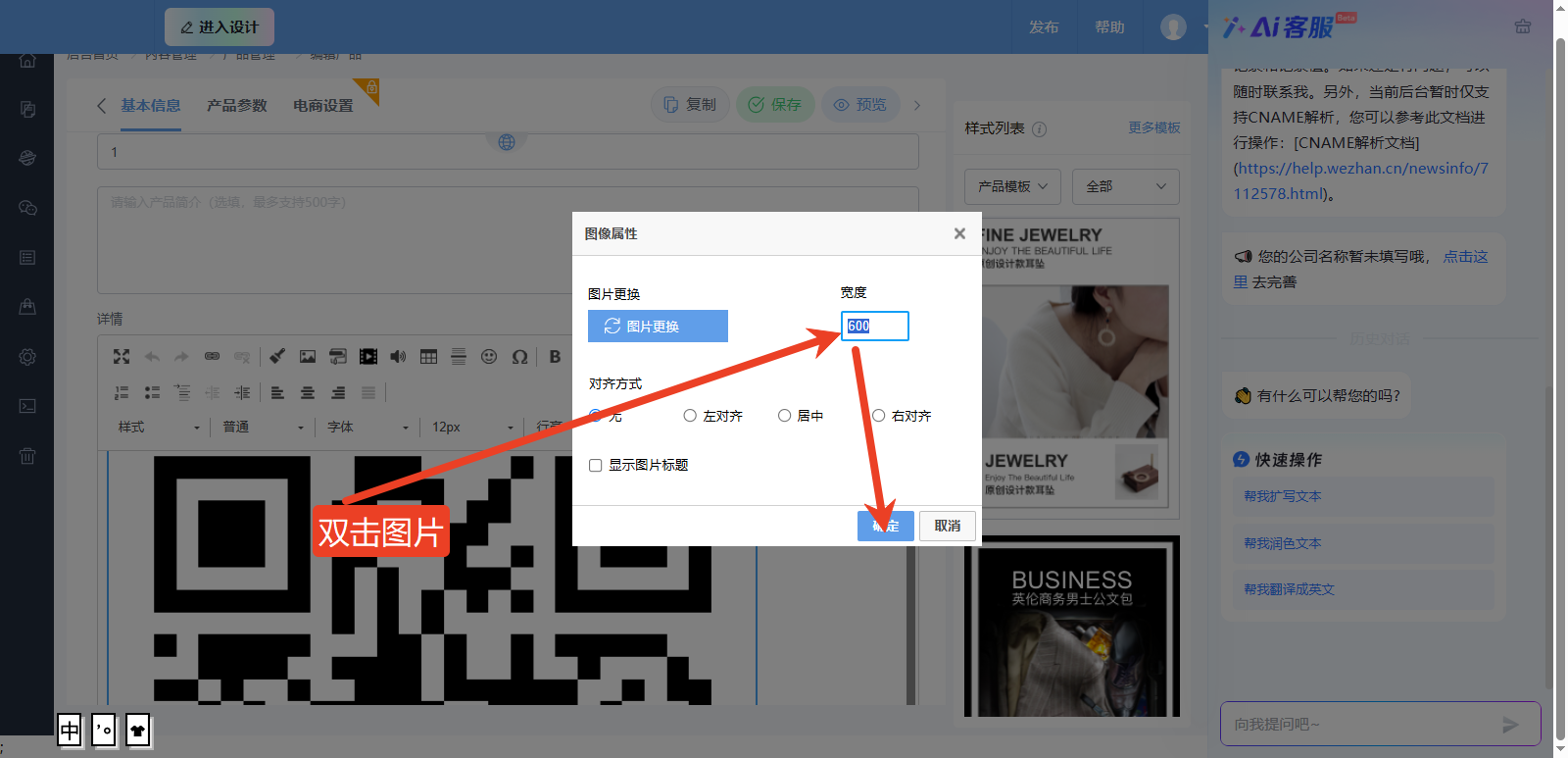Image resolution: width=1568 pixels, height=758 pixels.
Task: Click the paint roller icon in editor toolbar
Action: 338,357
